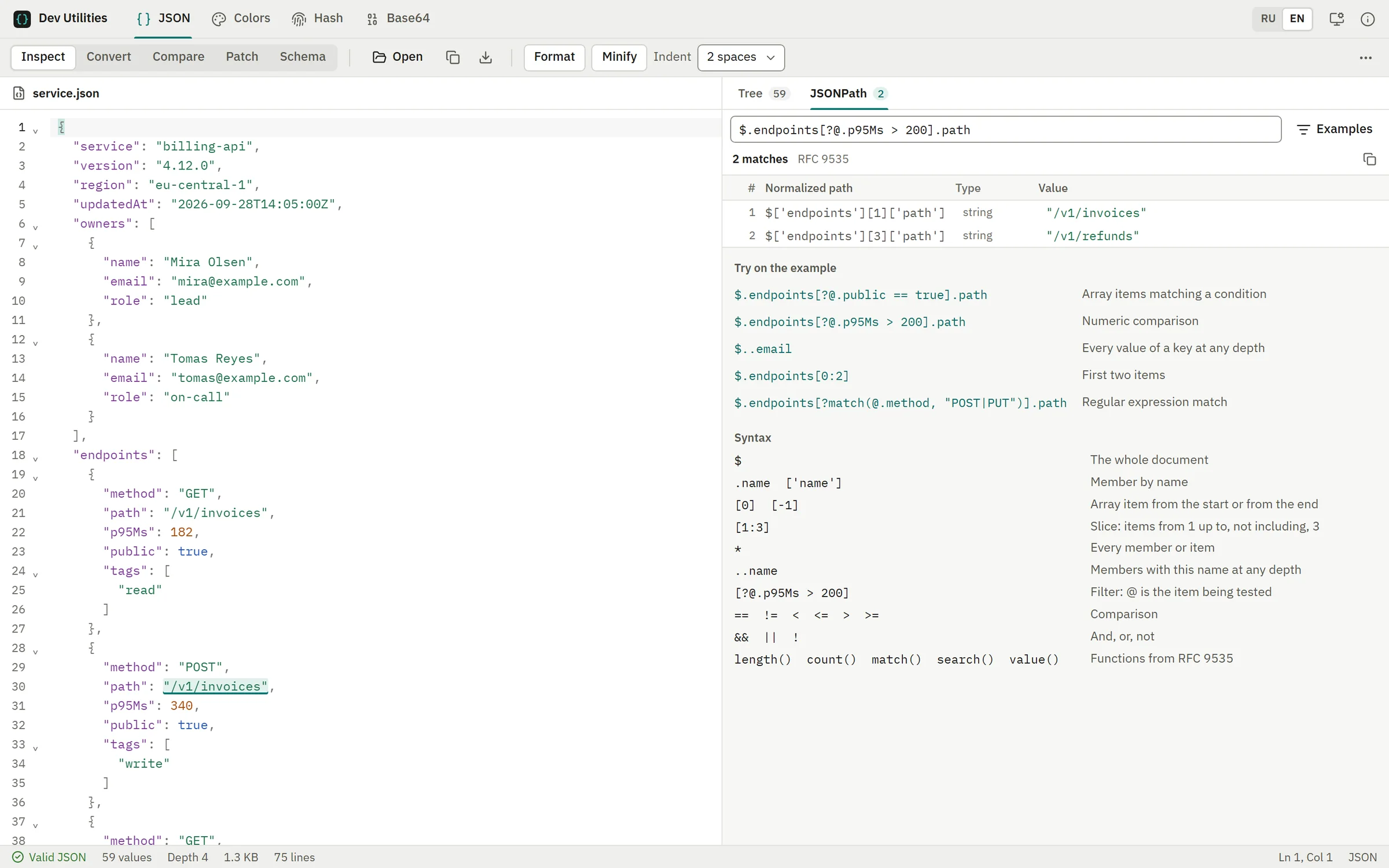Switch to Convert mode
Screen dimensions: 1389x868
[x=109, y=57]
